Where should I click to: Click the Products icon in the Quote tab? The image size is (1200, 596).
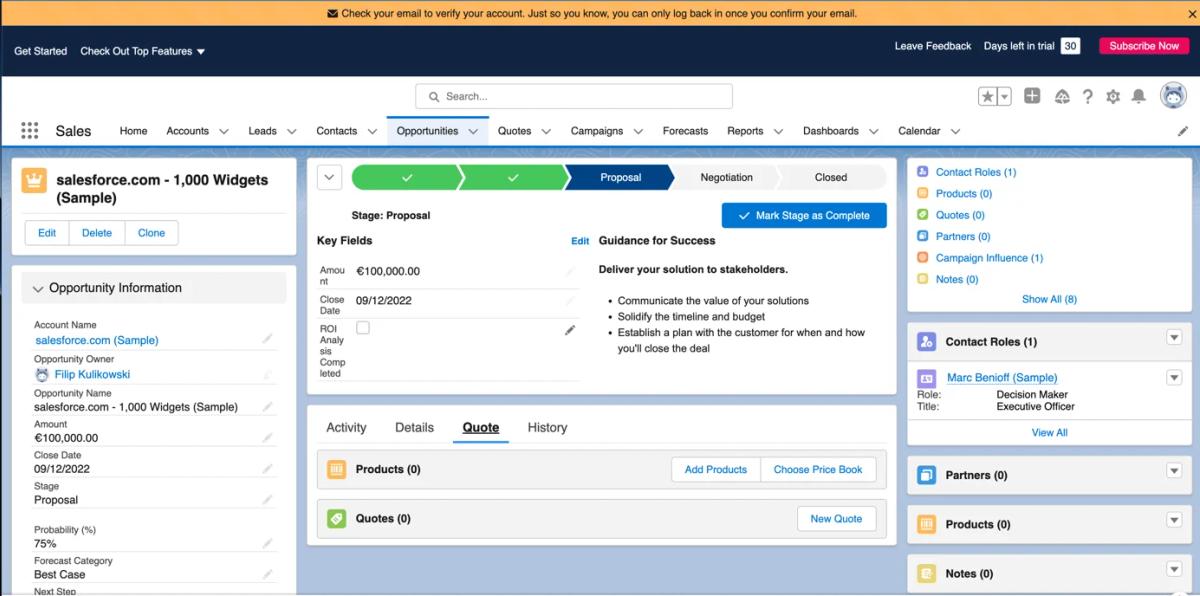coord(337,469)
